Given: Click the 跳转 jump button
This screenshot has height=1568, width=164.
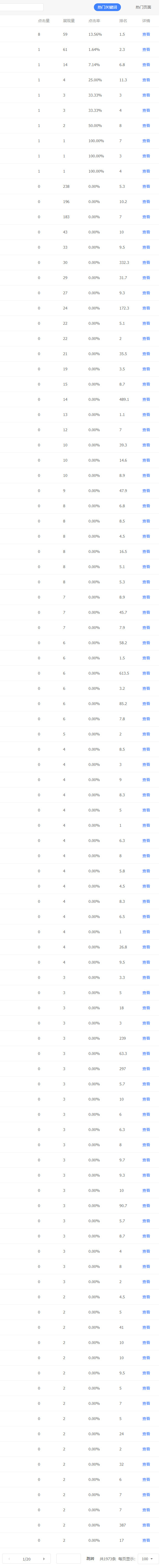Looking at the screenshot, I should 91,1558.
